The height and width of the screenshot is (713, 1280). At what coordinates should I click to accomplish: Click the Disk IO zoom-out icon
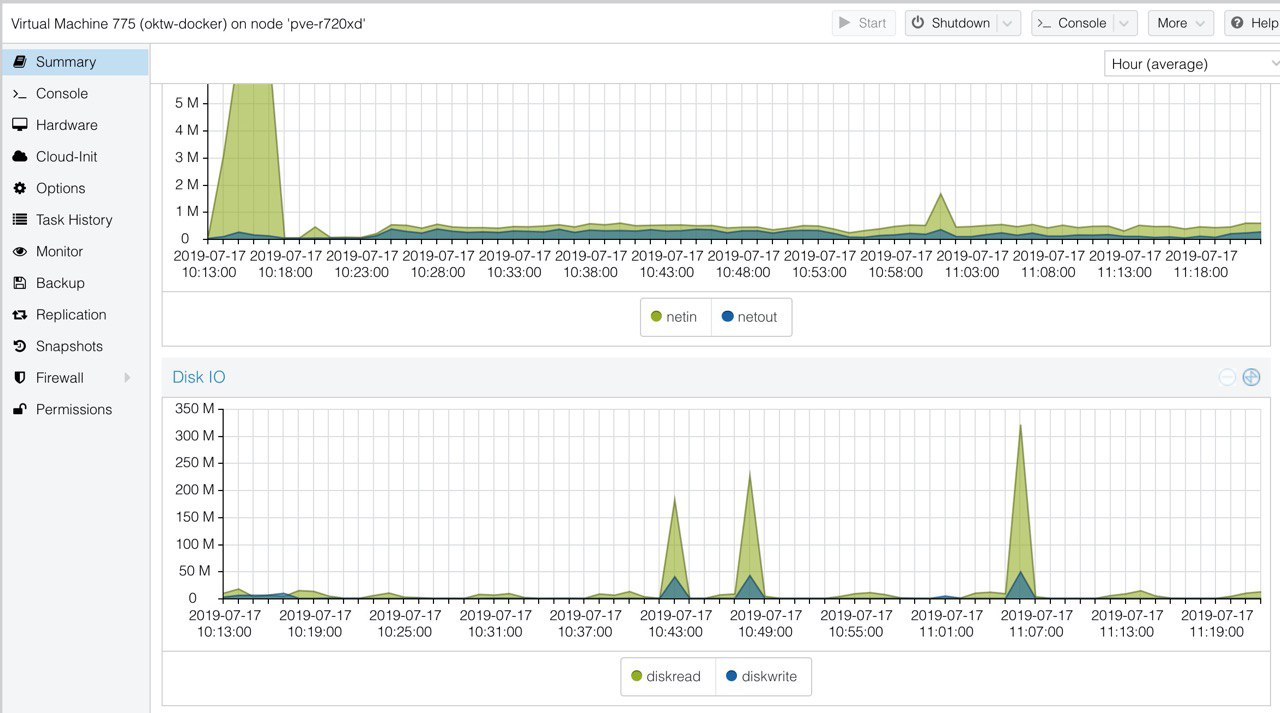(1227, 377)
